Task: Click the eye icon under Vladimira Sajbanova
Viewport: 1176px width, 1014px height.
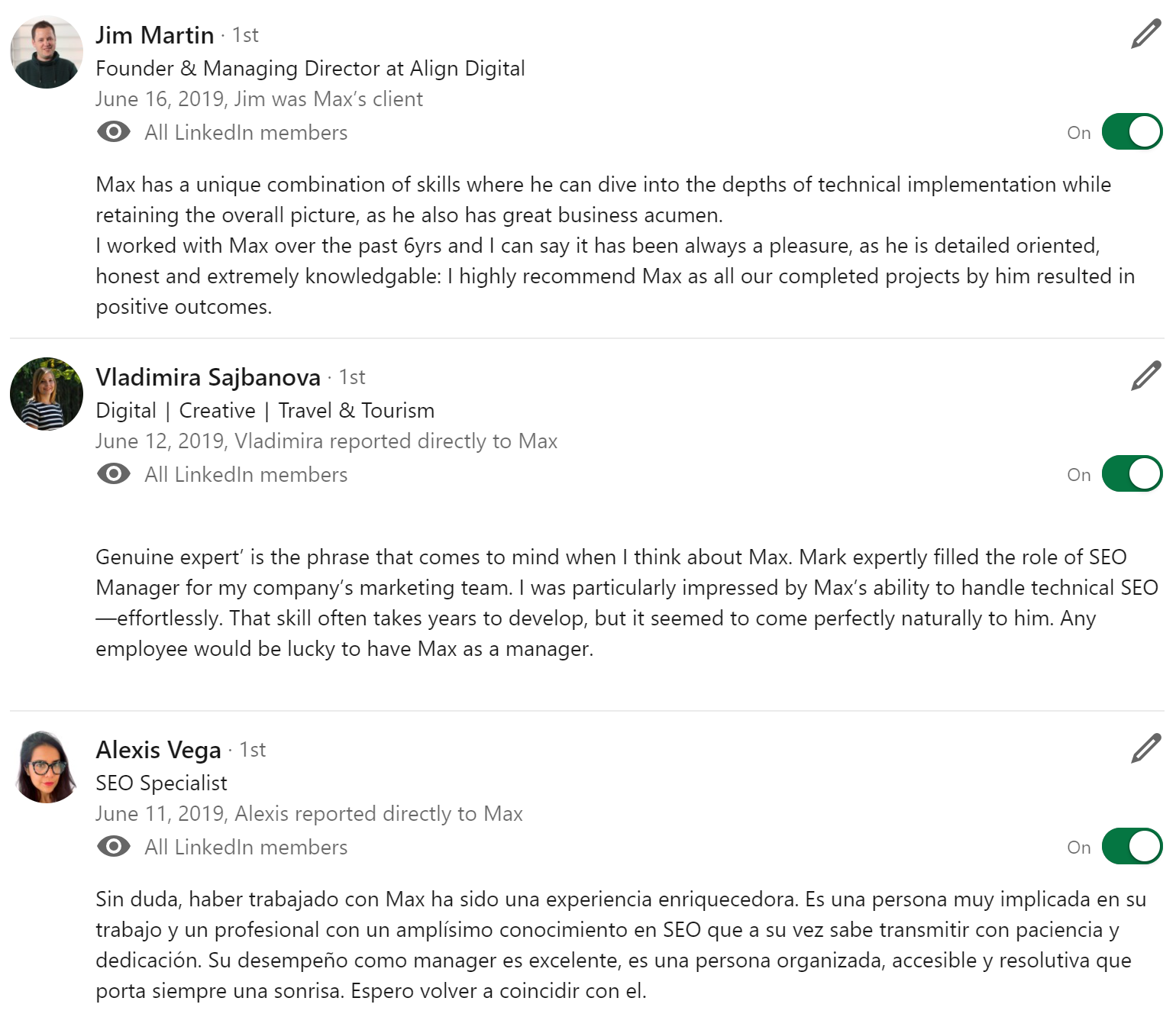Action: pos(114,474)
